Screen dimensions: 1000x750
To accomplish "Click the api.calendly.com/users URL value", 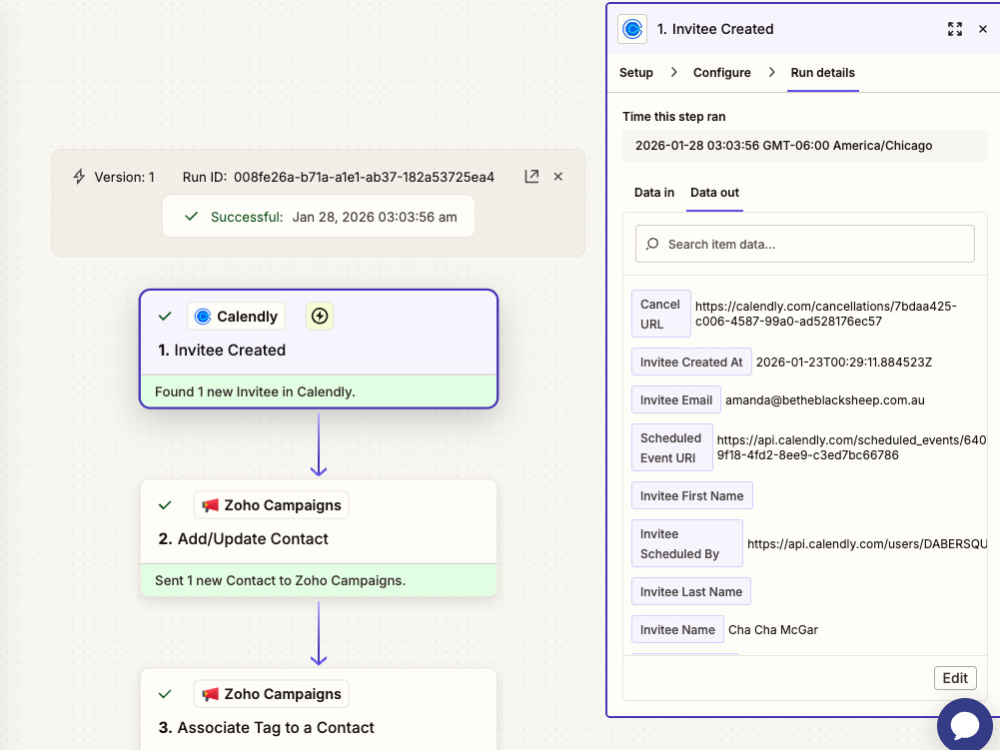I will pyautogui.click(x=867, y=544).
